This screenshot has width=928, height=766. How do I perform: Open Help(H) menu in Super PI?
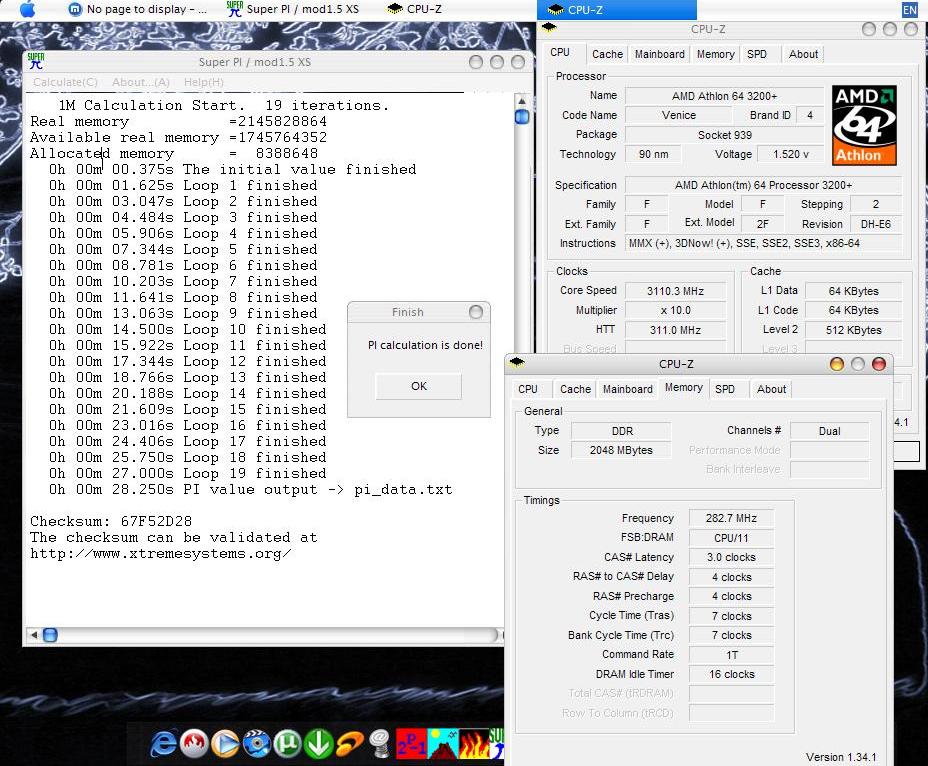pyautogui.click(x=204, y=82)
